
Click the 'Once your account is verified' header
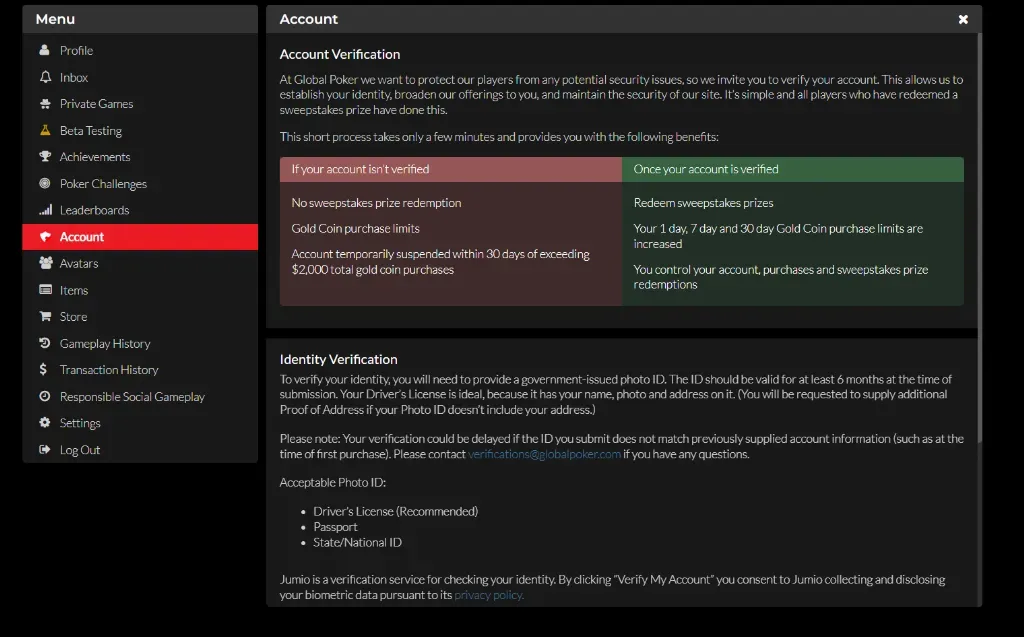[793, 169]
